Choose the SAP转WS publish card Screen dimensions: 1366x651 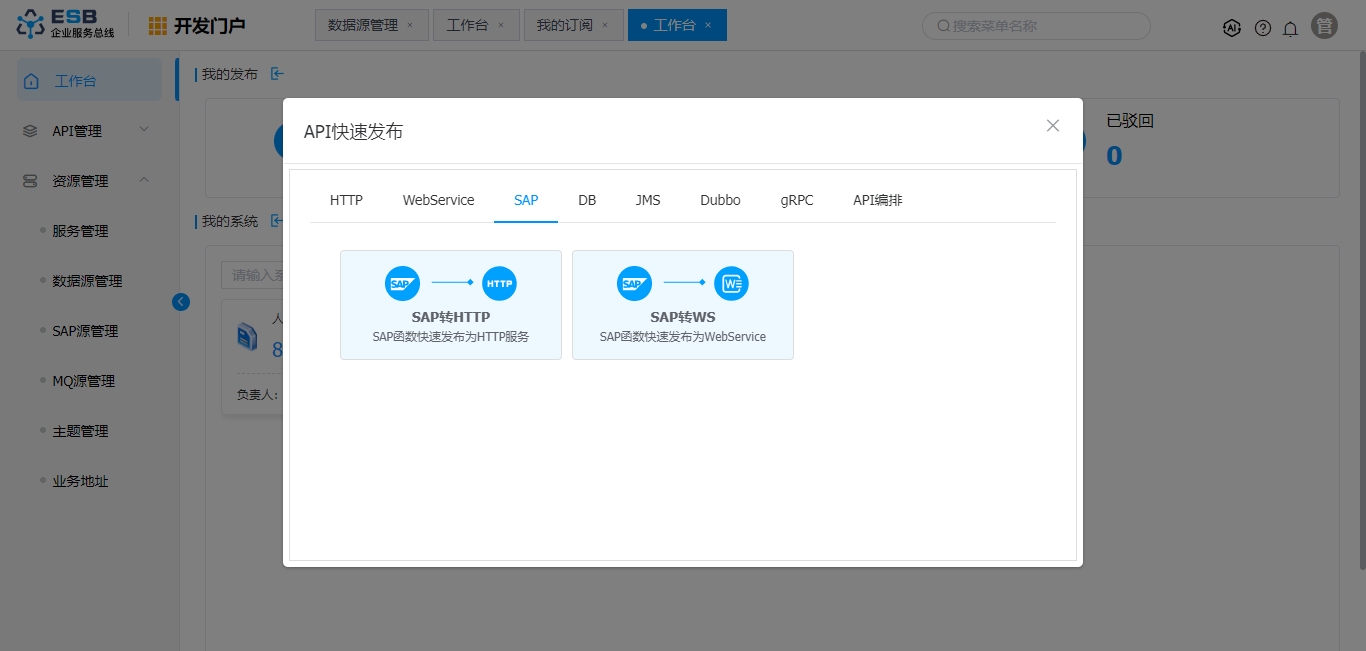(682, 305)
